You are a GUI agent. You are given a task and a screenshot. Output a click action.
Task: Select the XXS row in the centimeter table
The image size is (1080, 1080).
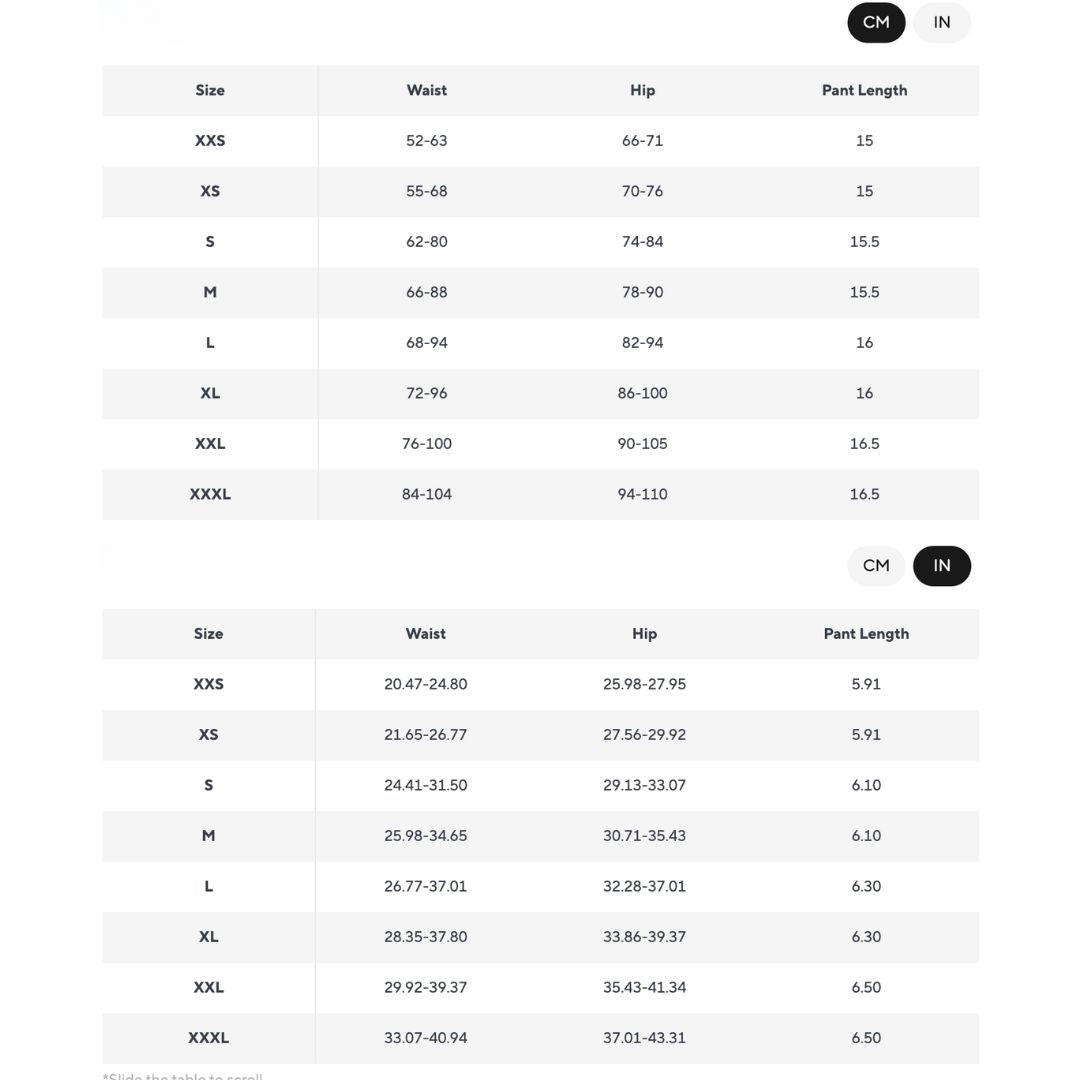pos(210,141)
